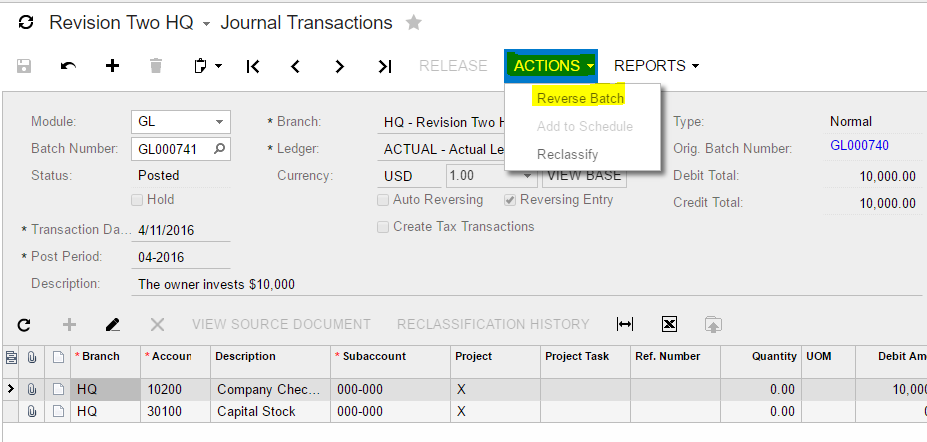Choose Reverse Batch from Actions menu
Viewport: 927px width, 442px height.
pos(580,98)
